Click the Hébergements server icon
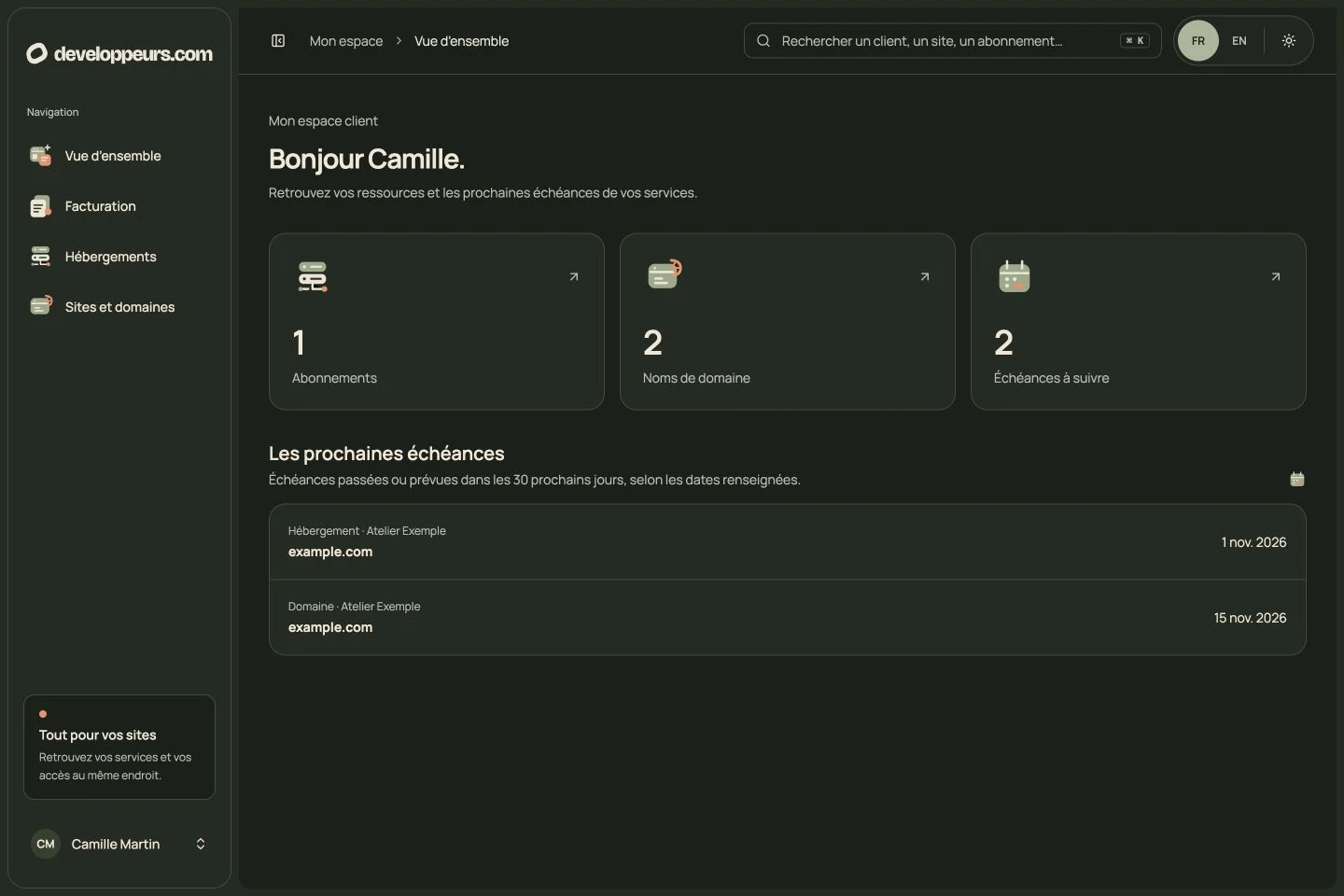The width and height of the screenshot is (1344, 896). click(x=40, y=257)
